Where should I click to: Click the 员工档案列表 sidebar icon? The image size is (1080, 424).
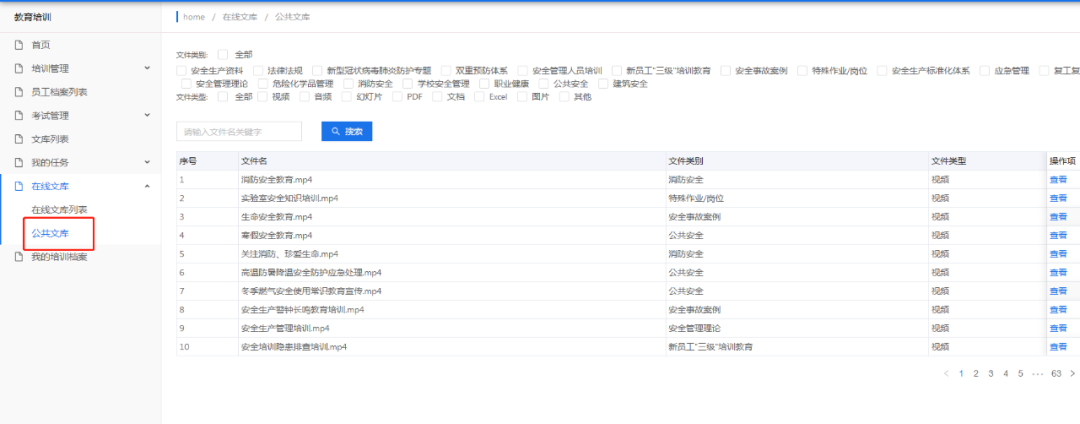click(x=18, y=92)
